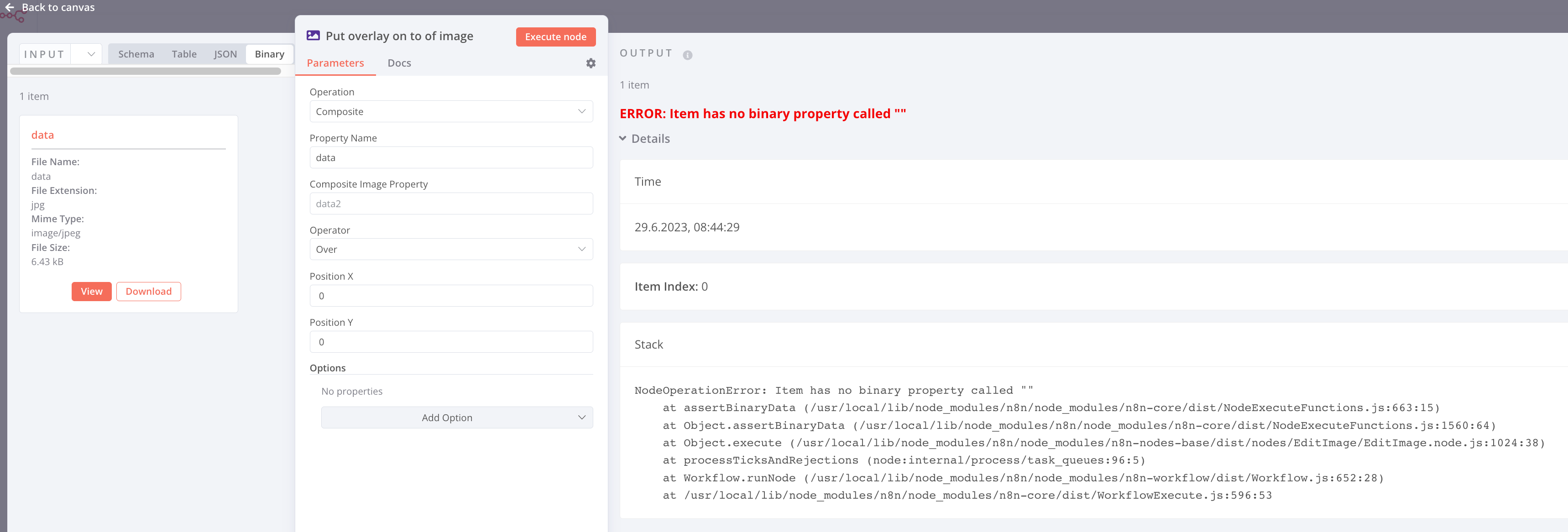Click the Edit Image node icon
1568x532 pixels.
(313, 36)
